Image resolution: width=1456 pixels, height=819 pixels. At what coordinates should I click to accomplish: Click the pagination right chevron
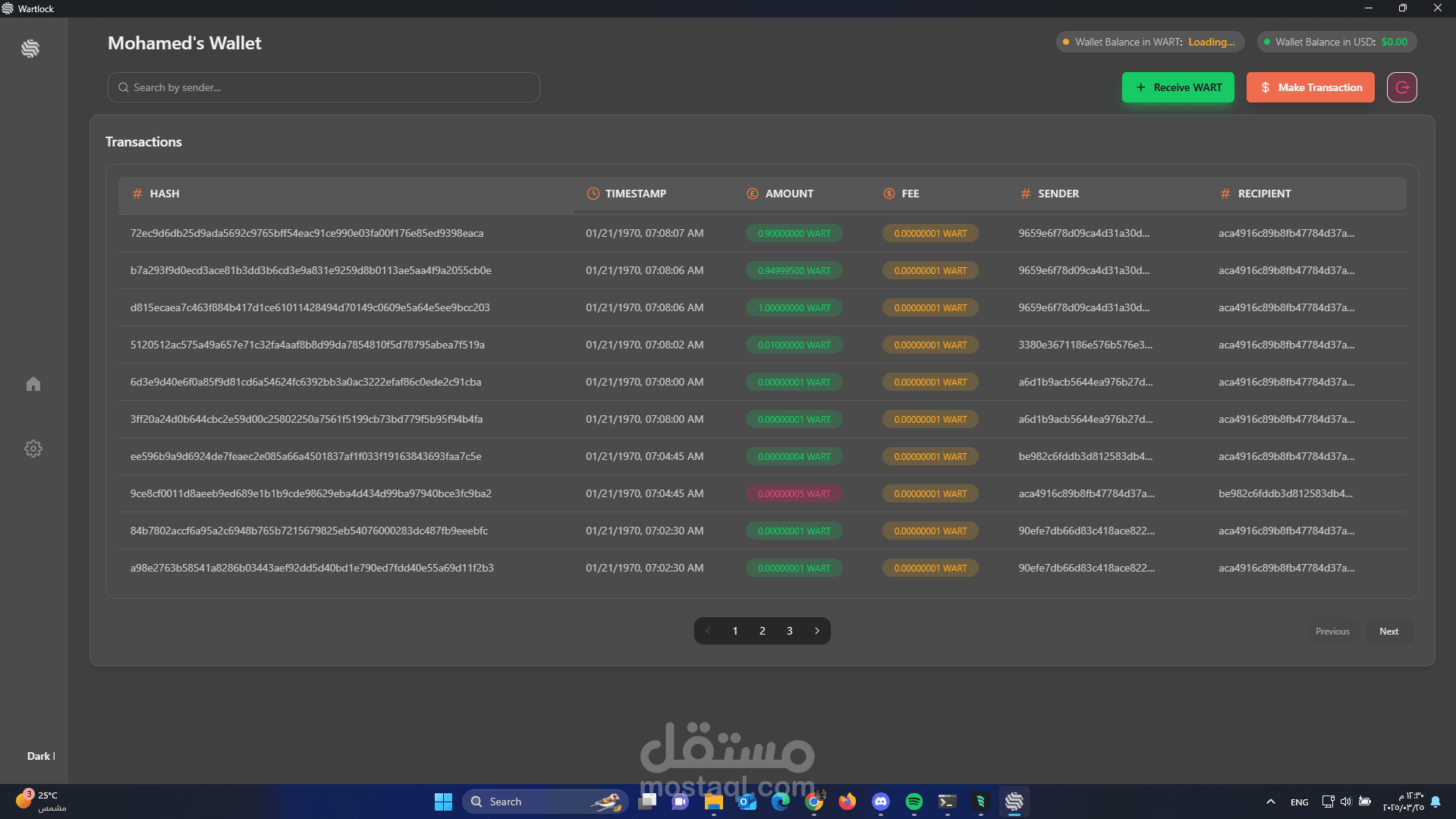817,631
